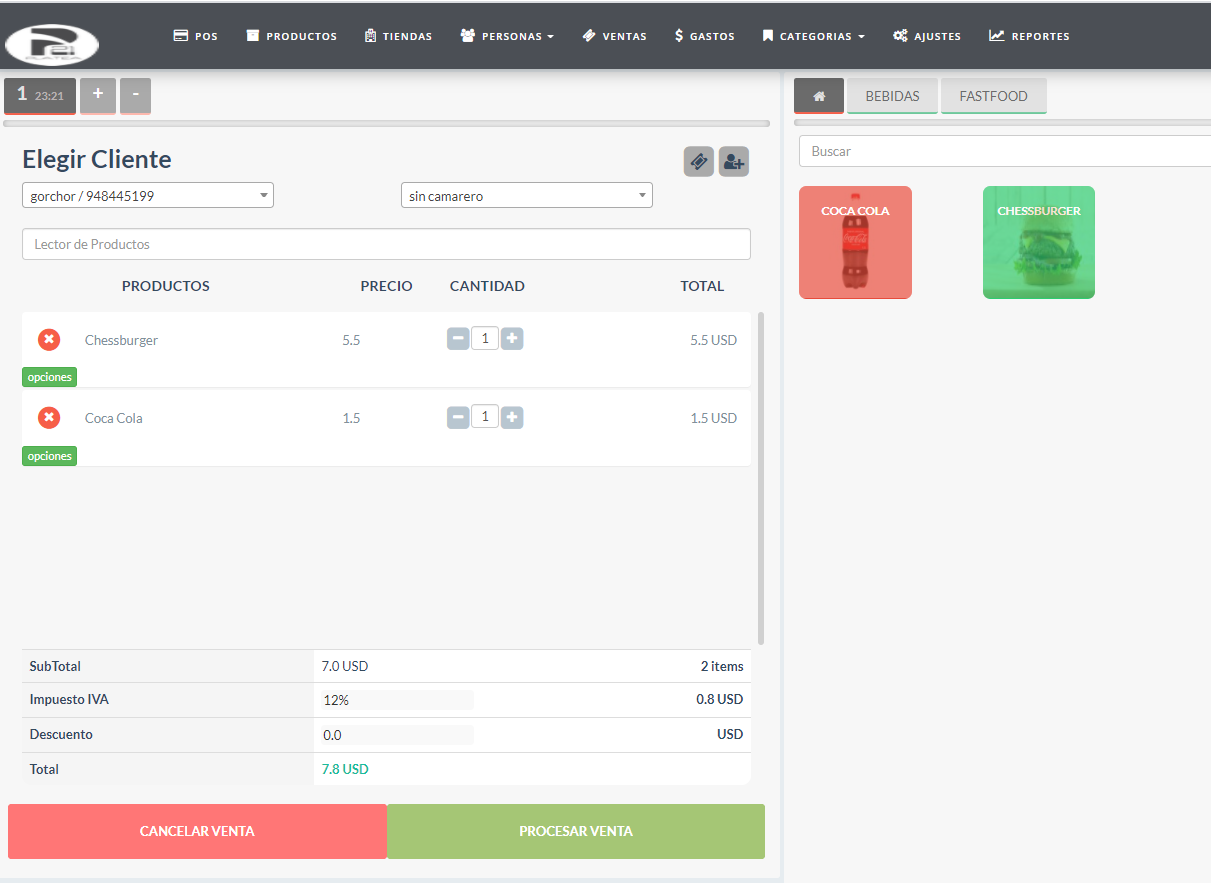Switch to the BEBIDAS tab
This screenshot has height=883, width=1211.
click(892, 95)
